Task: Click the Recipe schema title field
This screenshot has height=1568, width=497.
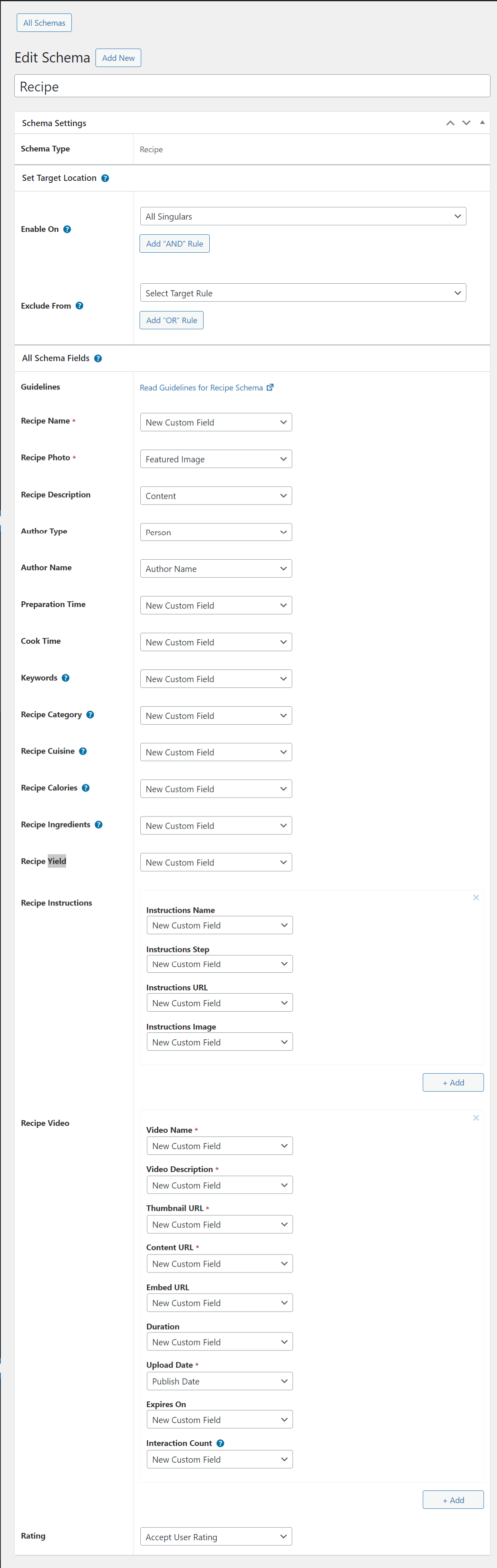Action: tap(252, 87)
